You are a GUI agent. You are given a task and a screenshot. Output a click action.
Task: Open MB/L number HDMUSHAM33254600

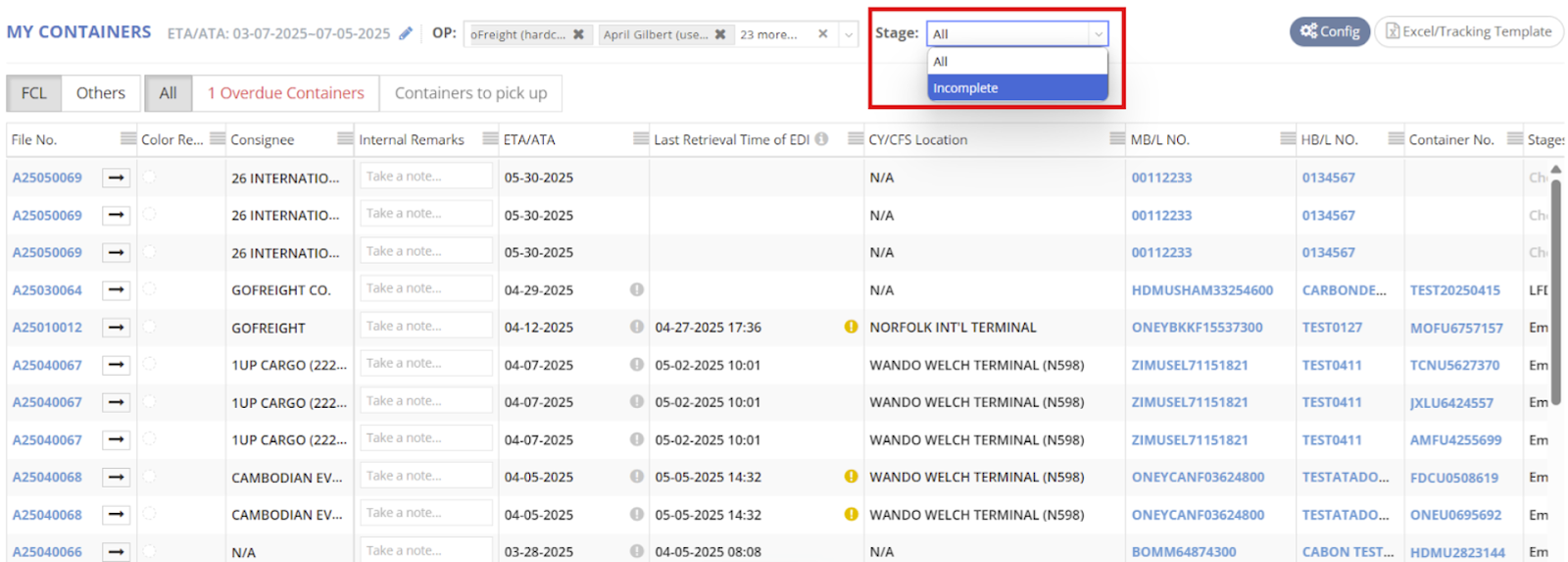point(1201,290)
